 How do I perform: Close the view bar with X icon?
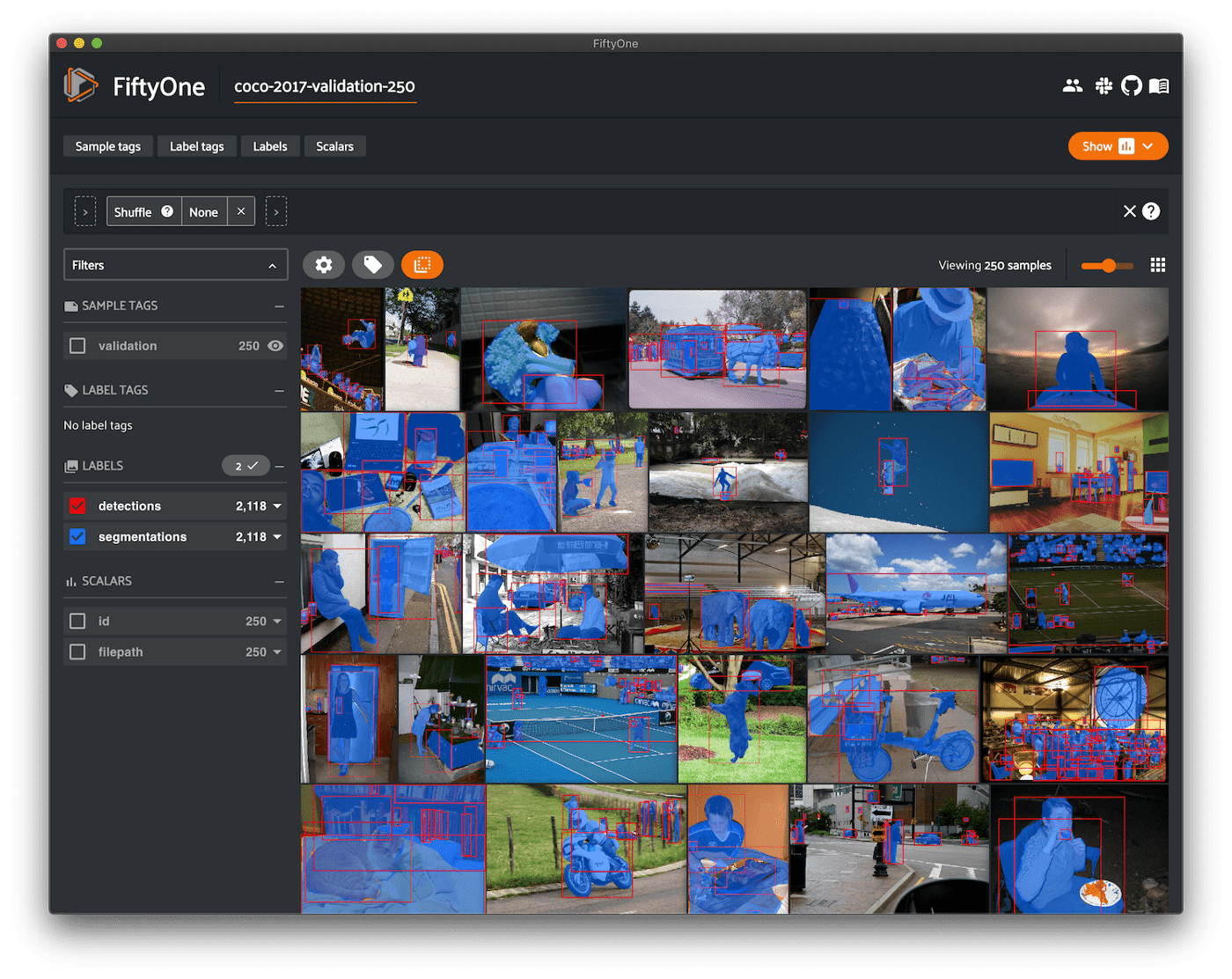click(1130, 211)
